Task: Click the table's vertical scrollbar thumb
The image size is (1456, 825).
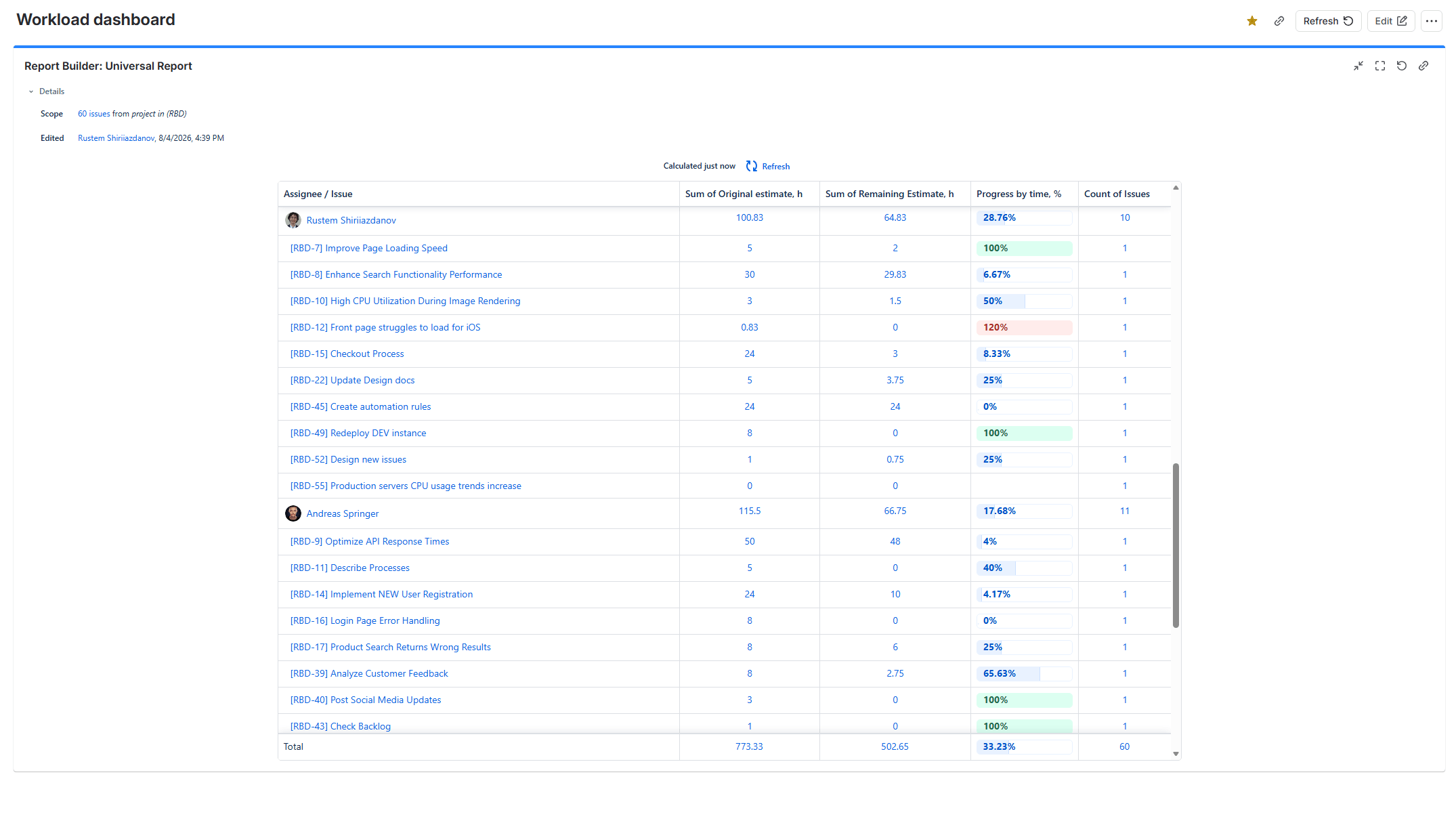Action: click(1176, 545)
